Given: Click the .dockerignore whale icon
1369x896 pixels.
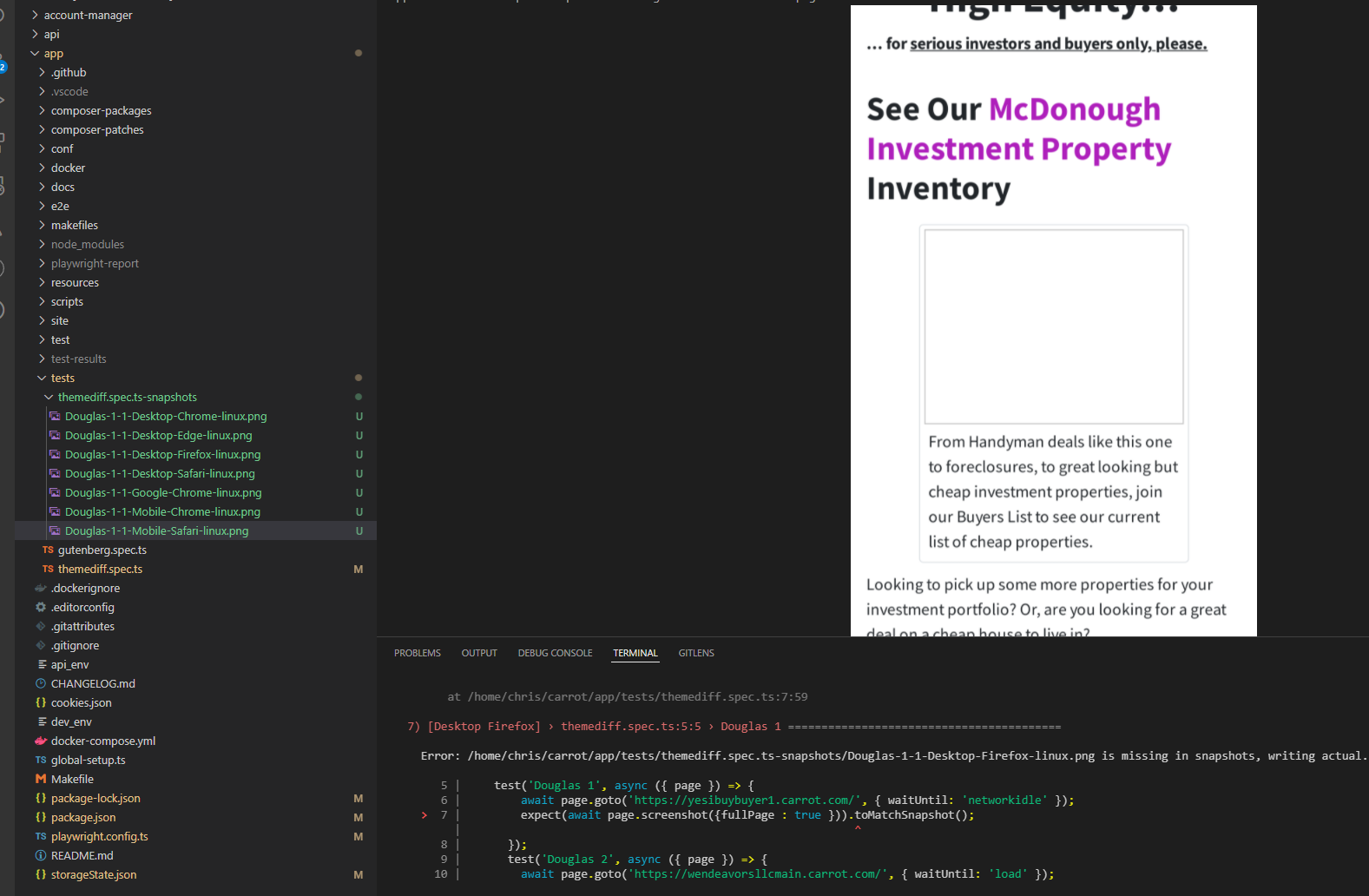Looking at the screenshot, I should pos(41,588).
